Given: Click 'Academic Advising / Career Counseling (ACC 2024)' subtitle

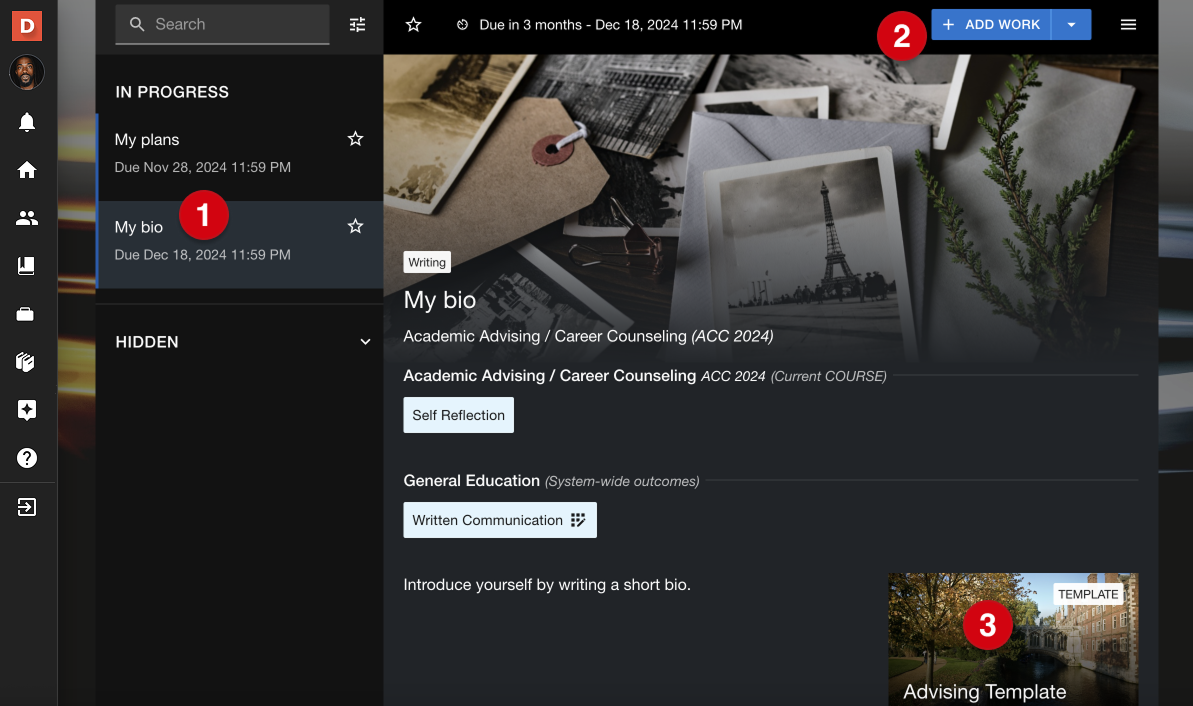Looking at the screenshot, I should click(x=588, y=336).
